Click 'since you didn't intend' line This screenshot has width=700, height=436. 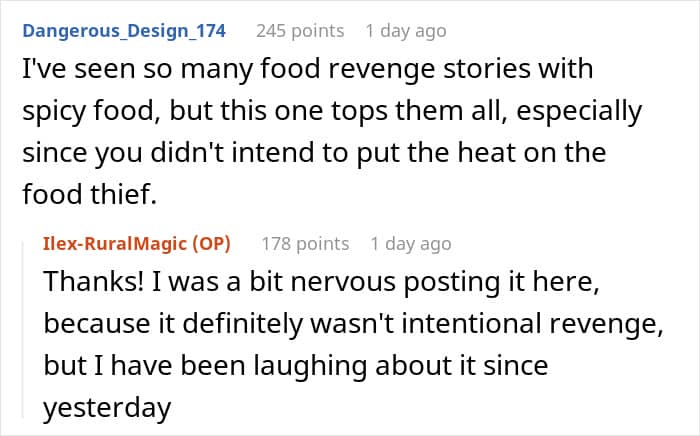point(314,153)
